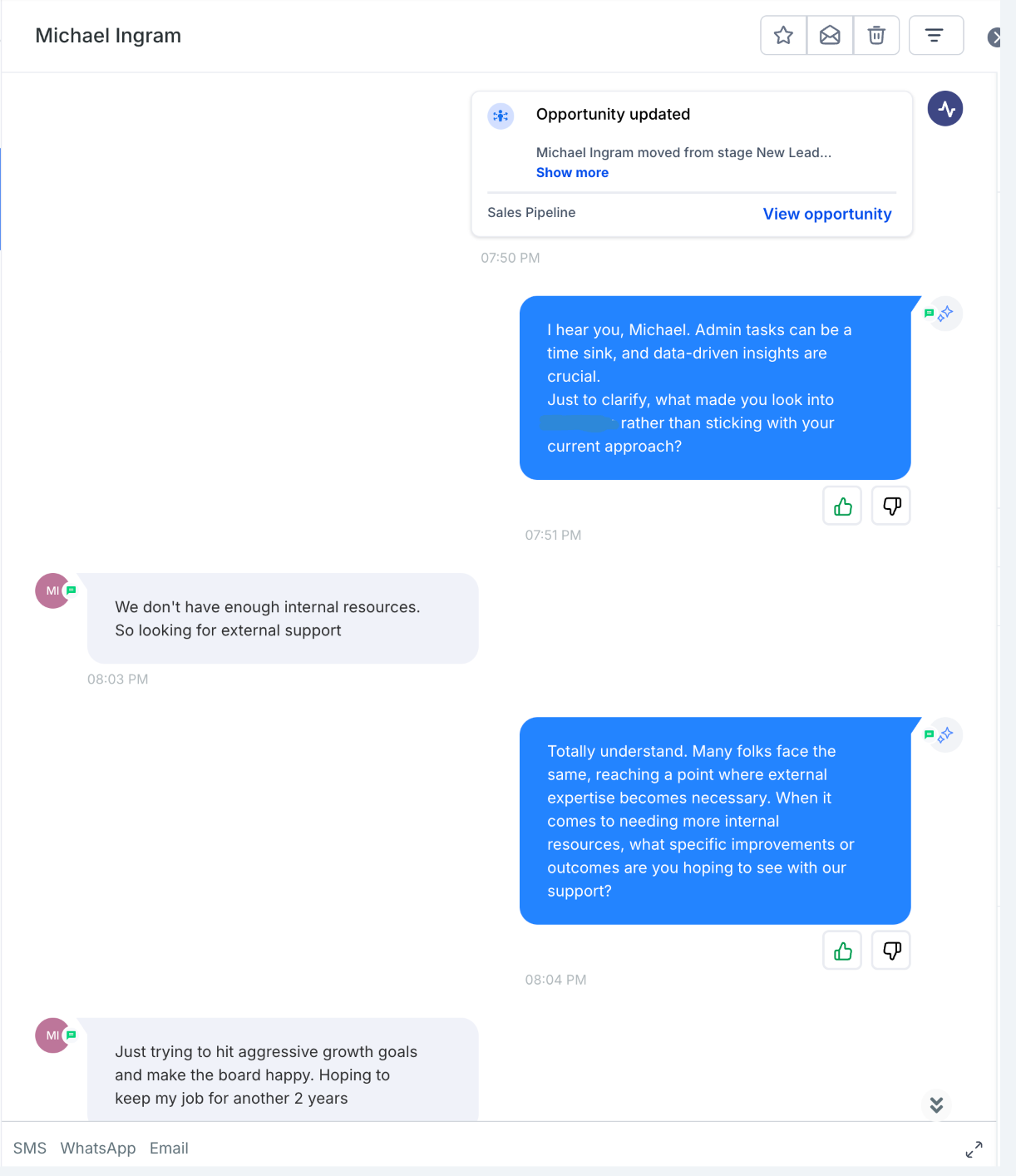1016x1176 pixels.
Task: Click the opportunity icon in the updated card
Action: click(x=501, y=116)
